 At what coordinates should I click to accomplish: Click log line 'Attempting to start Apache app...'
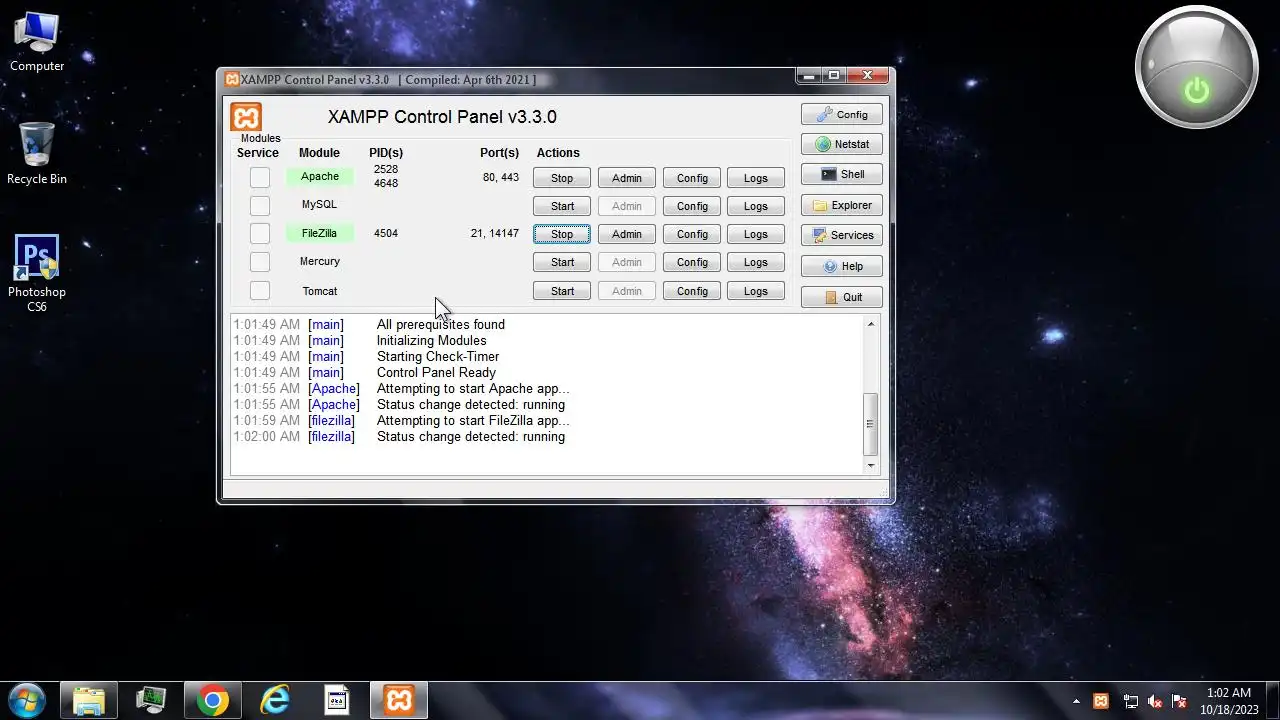point(473,388)
